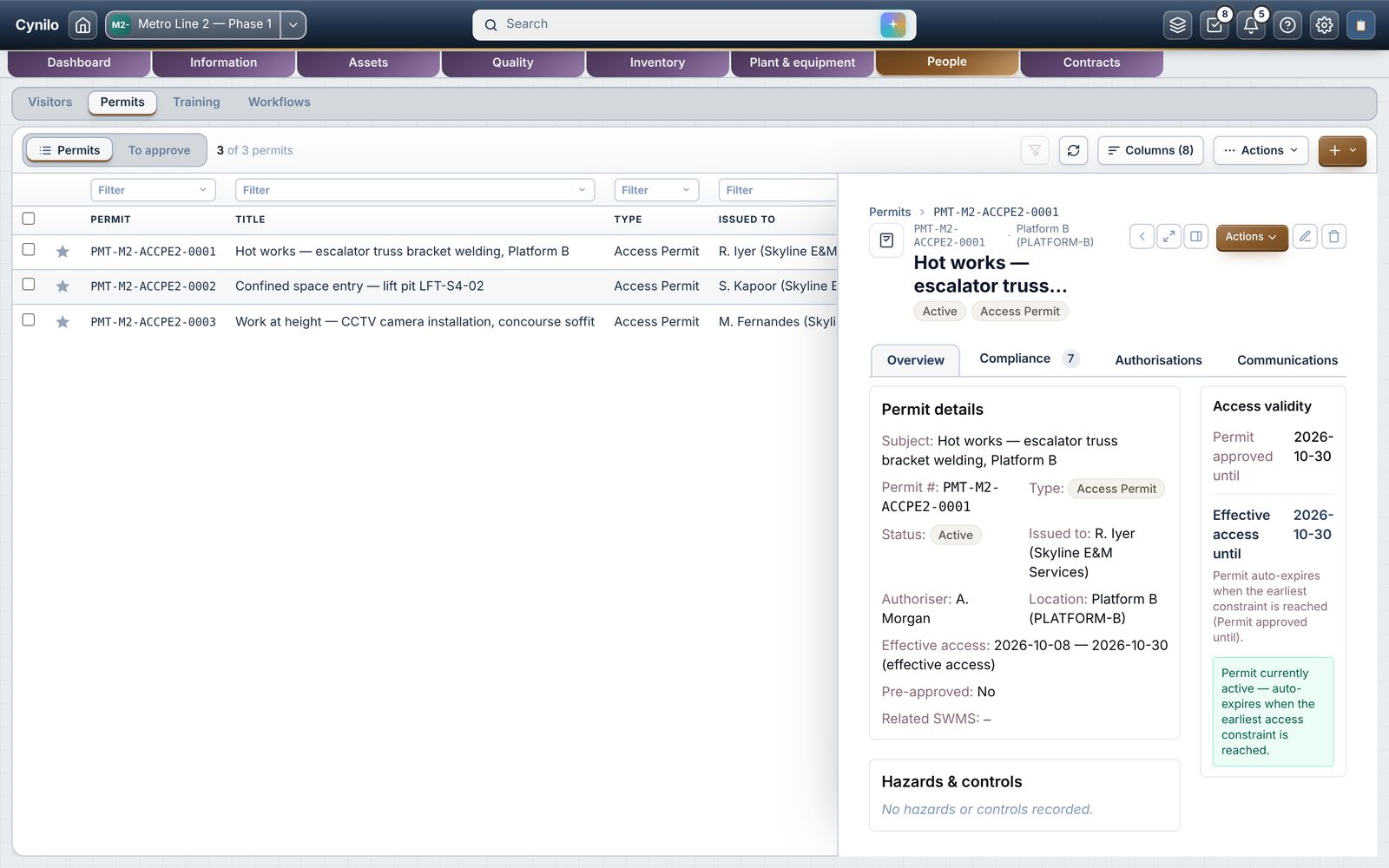Click the Permits breadcrumb link

click(x=890, y=212)
